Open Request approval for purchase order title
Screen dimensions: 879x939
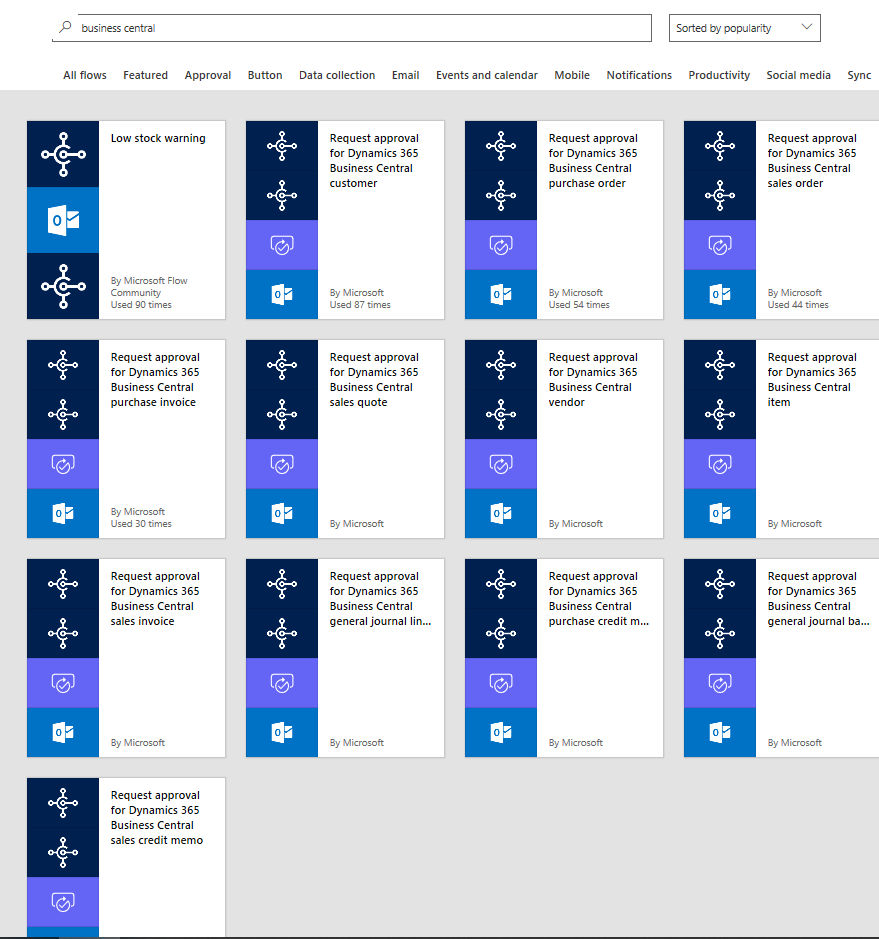pyautogui.click(x=593, y=160)
